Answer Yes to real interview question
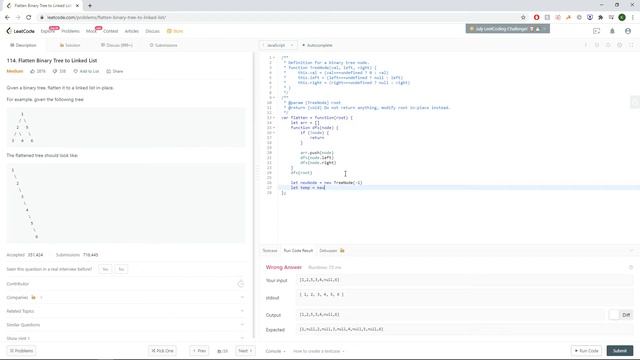This screenshot has width=640, height=360. 105,269
